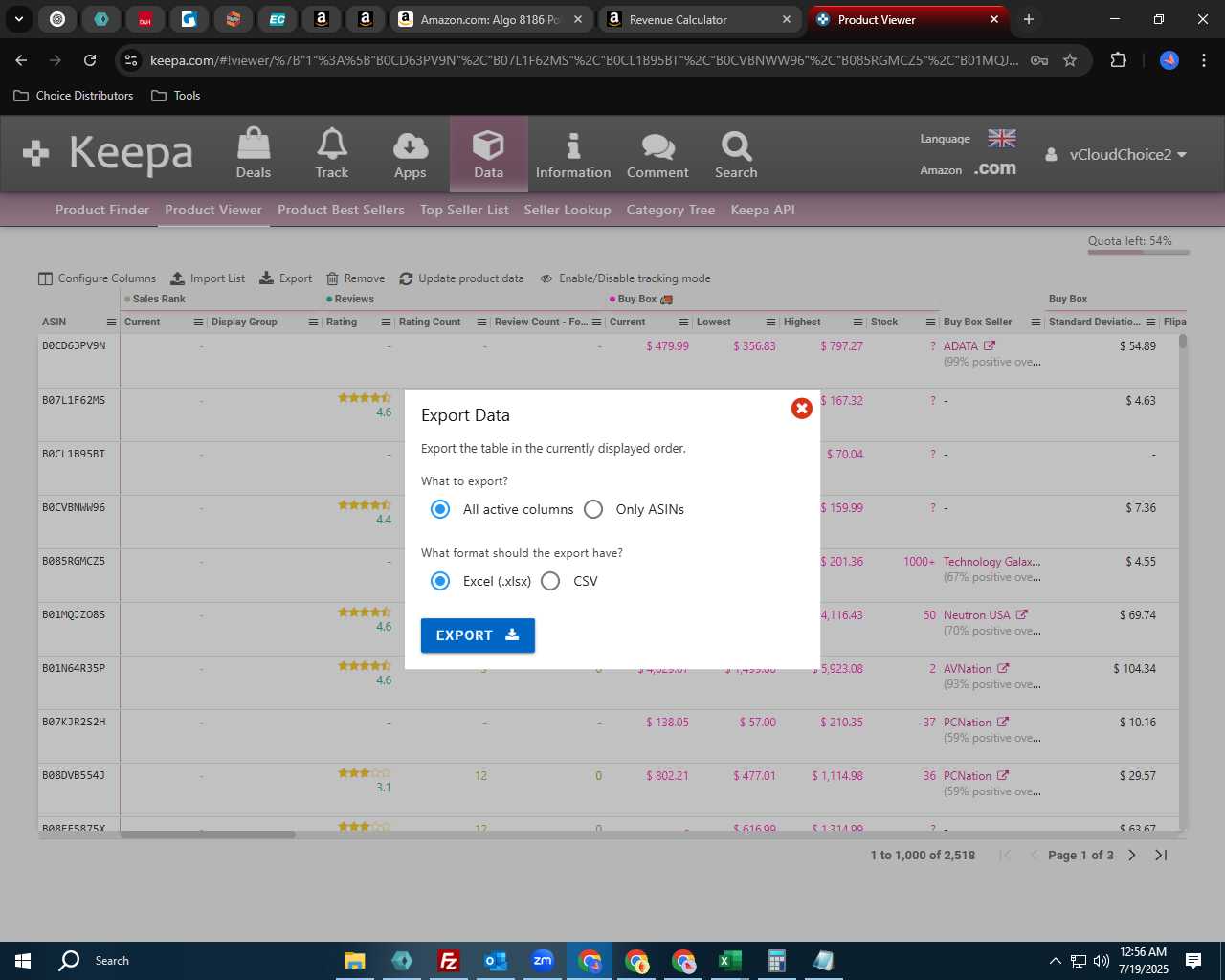Click ASIN B0CD63PV9N cell
This screenshot has width=1225, height=980.
74,345
